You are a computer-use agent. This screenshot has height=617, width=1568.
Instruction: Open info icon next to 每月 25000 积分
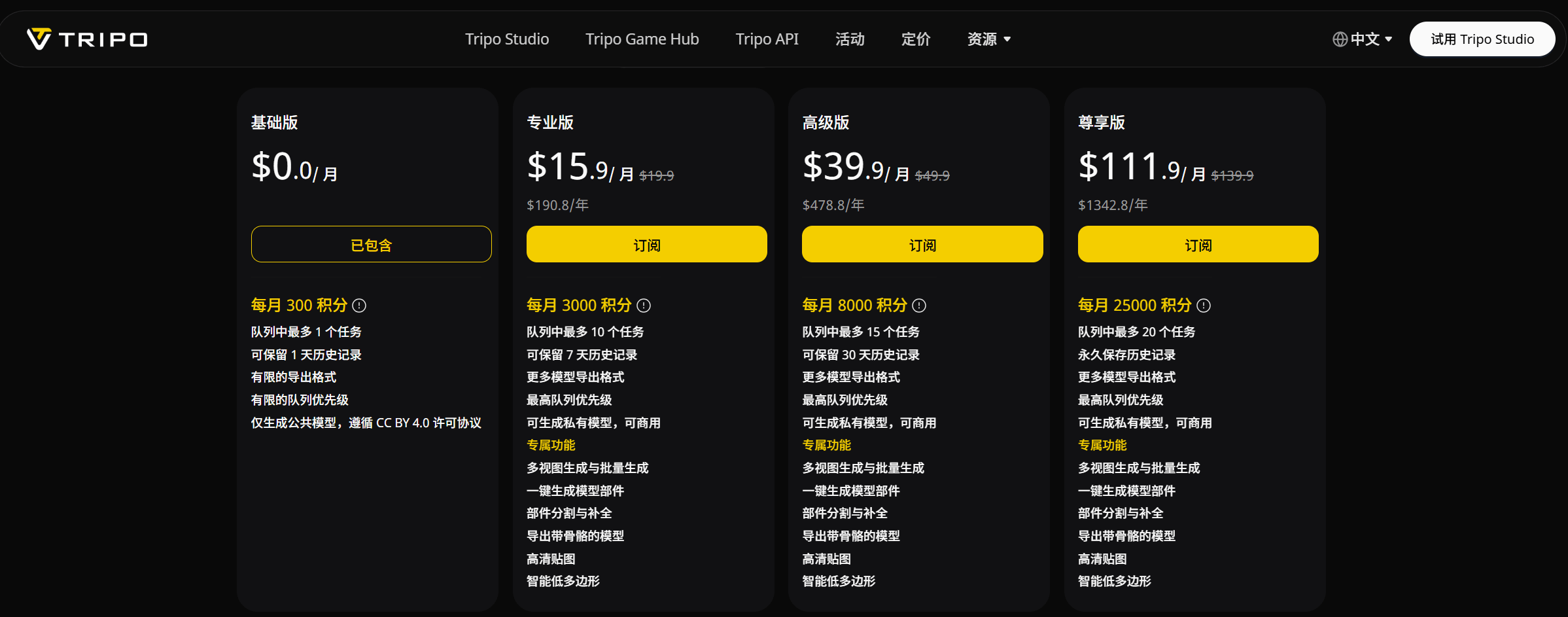coord(1204,306)
